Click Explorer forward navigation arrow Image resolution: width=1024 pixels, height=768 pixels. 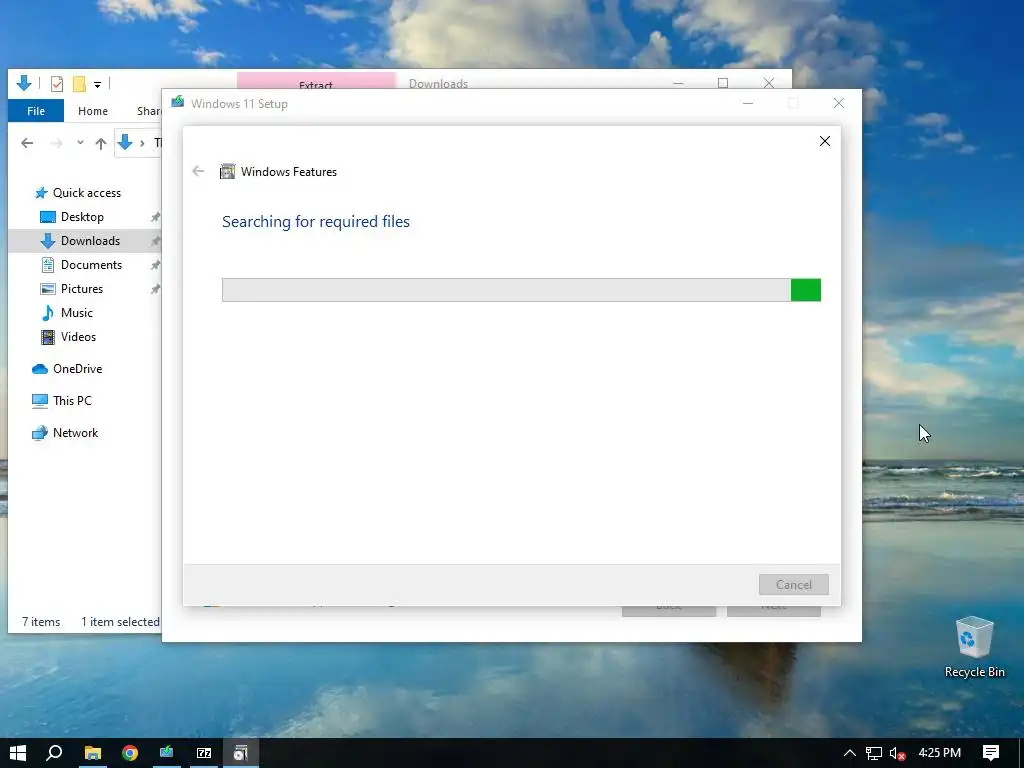click(57, 143)
